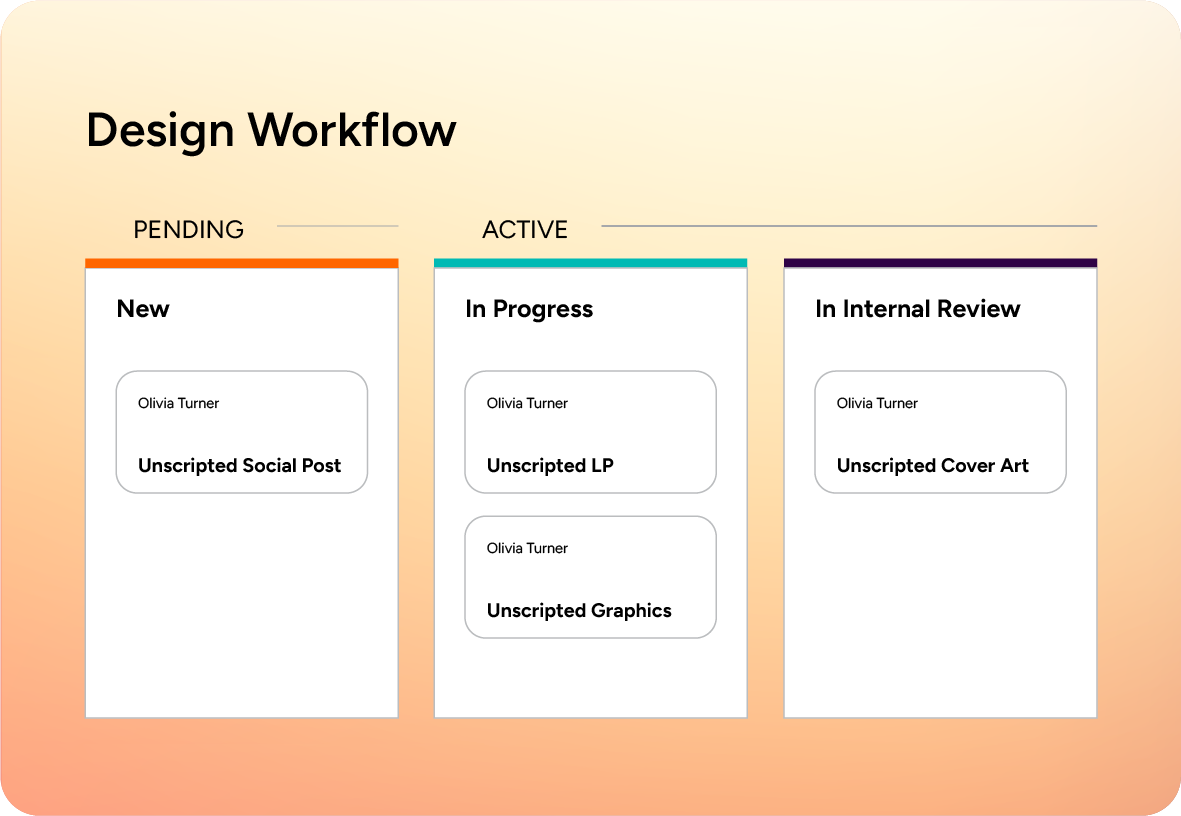Click Olivia Turner on the Unscripted Graphics card
Screen dimensions: 1181x816
[527, 548]
